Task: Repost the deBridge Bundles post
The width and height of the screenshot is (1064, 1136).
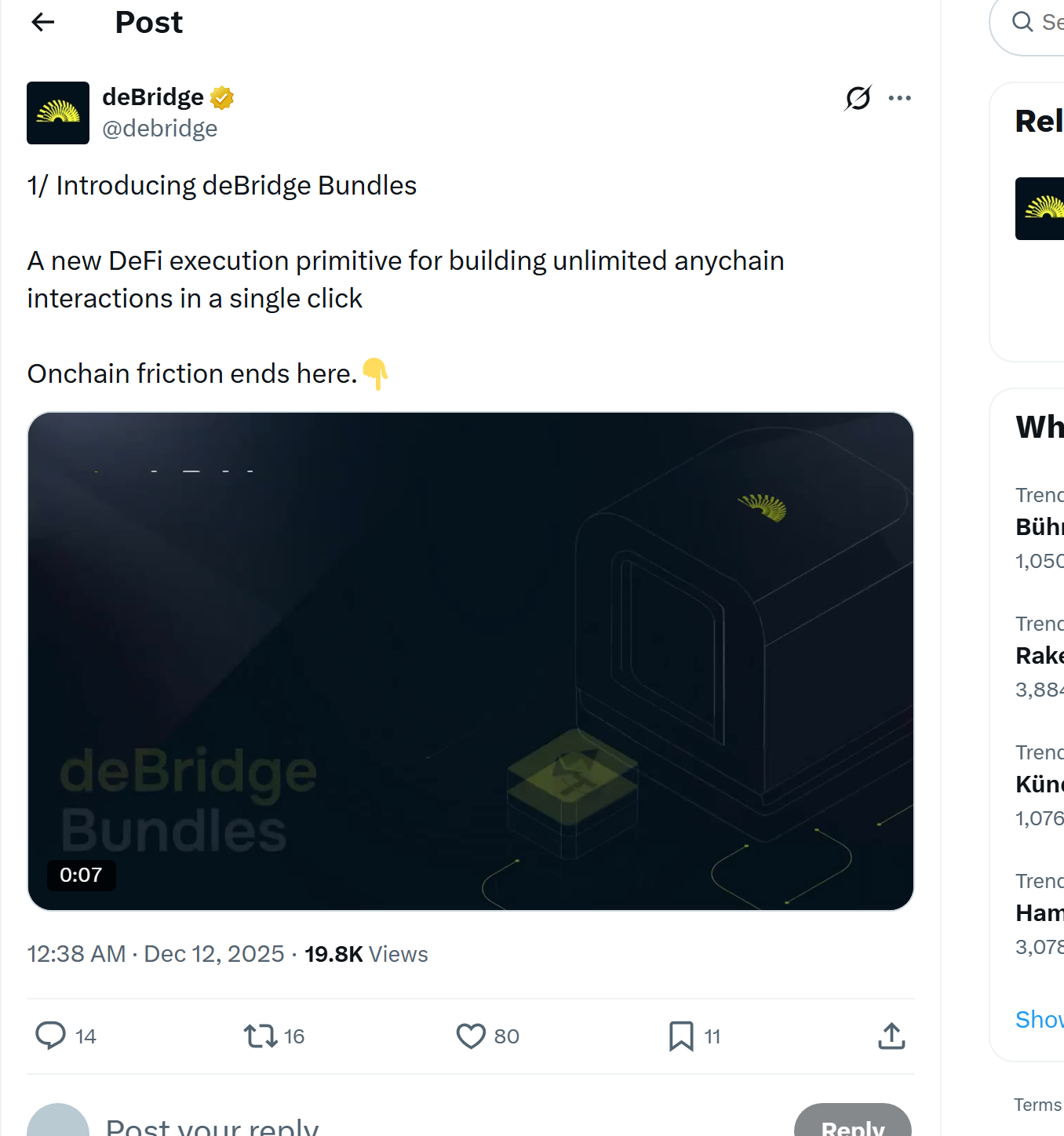Action: [259, 1036]
